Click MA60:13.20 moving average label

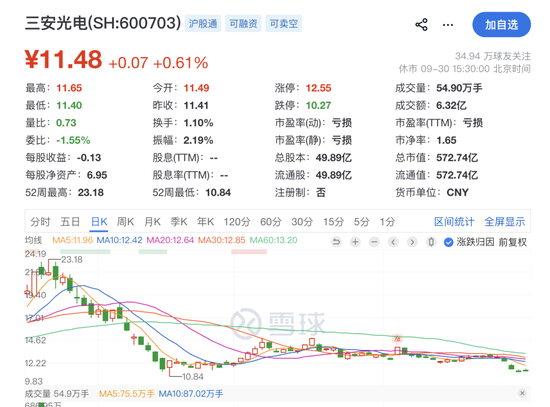(x=273, y=240)
